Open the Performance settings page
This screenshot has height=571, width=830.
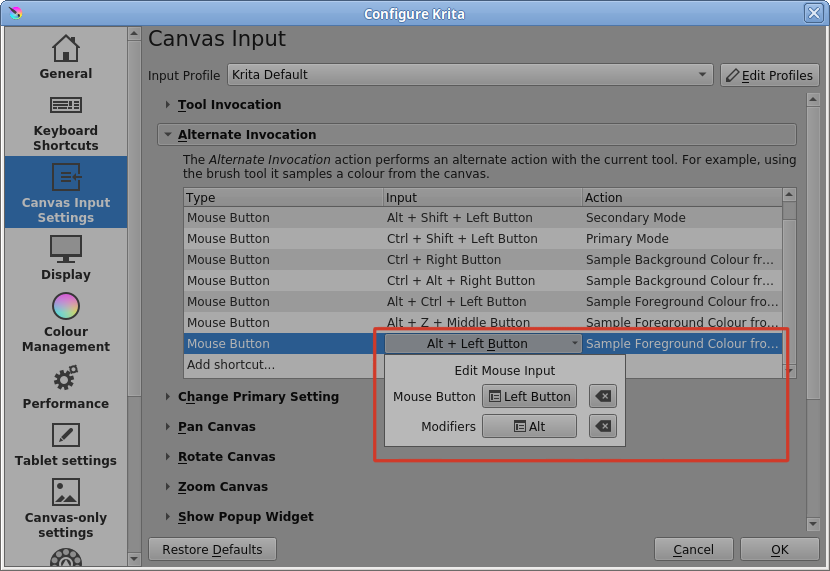[x=66, y=387]
